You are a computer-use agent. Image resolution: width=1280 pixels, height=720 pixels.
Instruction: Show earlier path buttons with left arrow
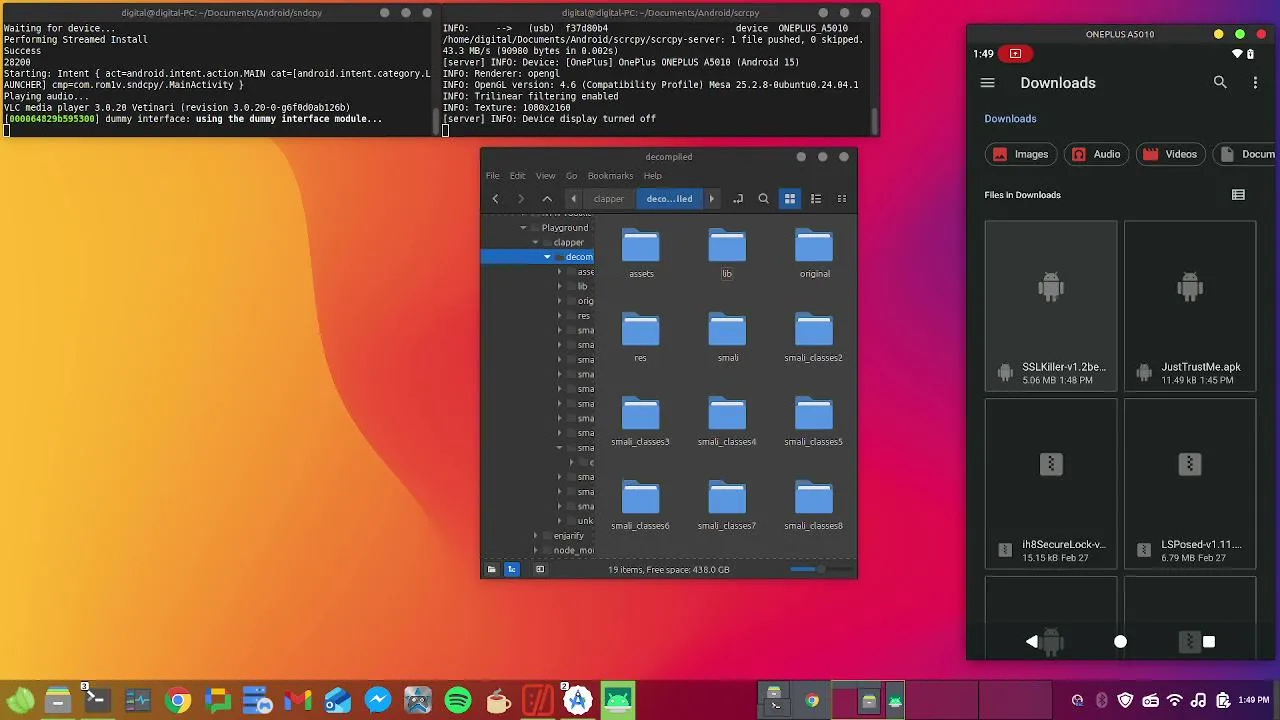[574, 199]
